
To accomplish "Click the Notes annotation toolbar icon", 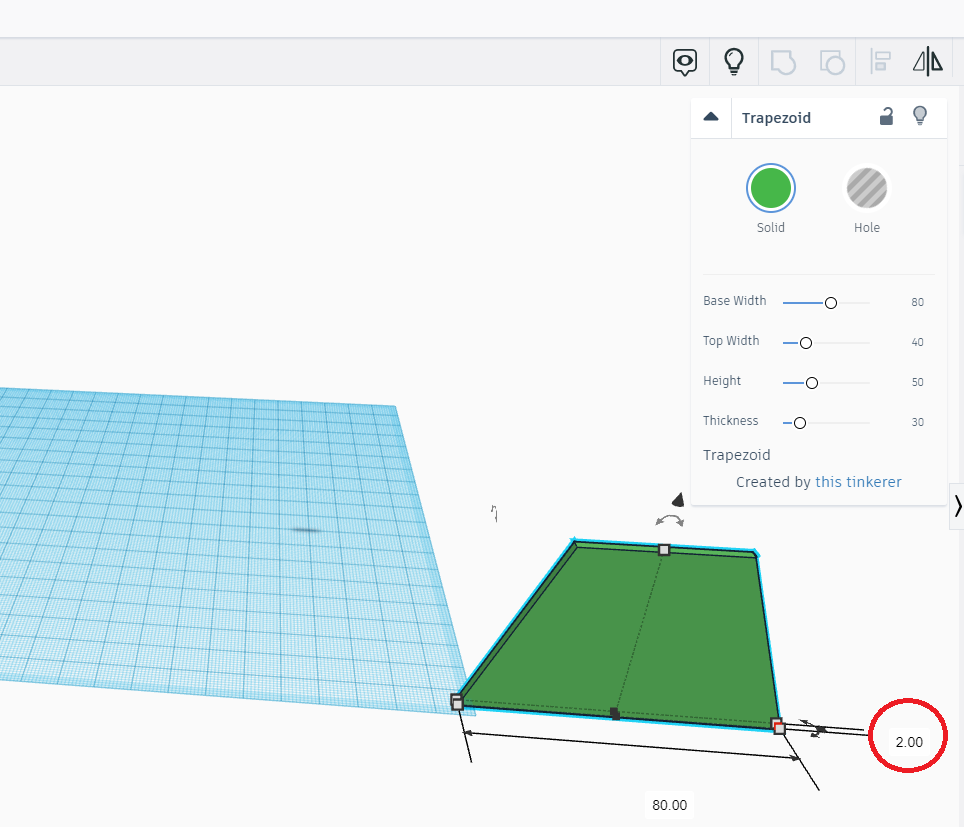I will [684, 61].
